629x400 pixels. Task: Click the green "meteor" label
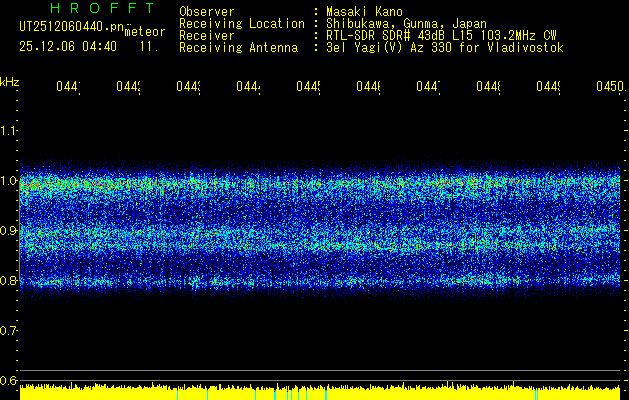[x=145, y=32]
